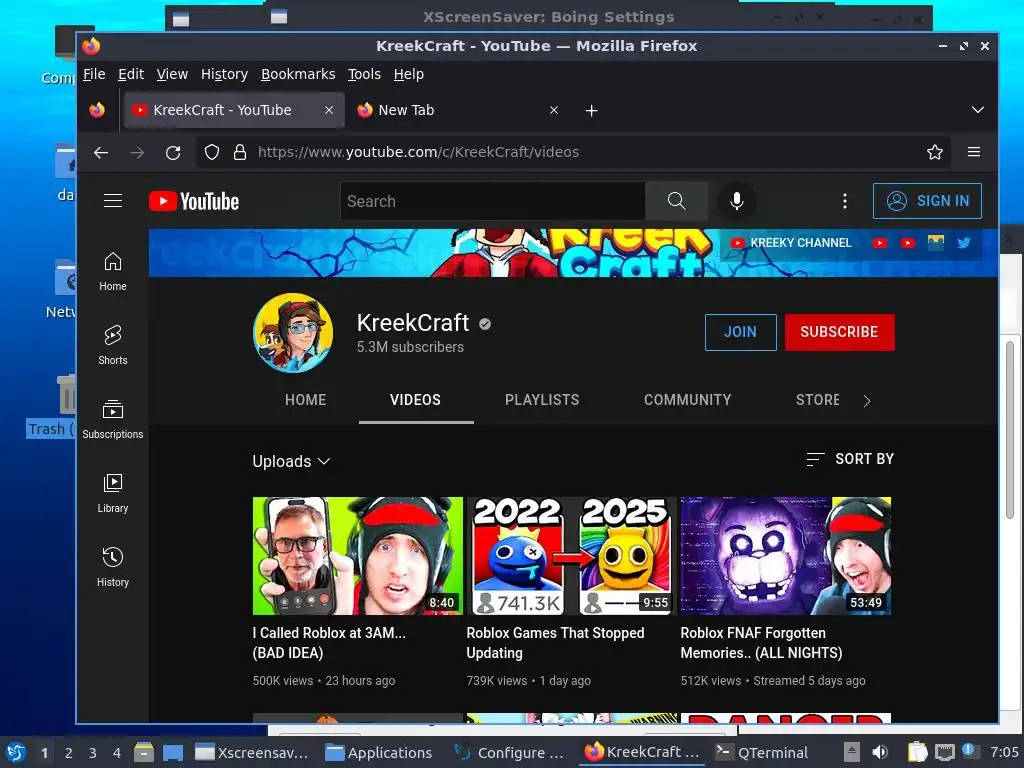Open Roblox Games That Stopped Updating title
1024x768 pixels.
pos(555,643)
